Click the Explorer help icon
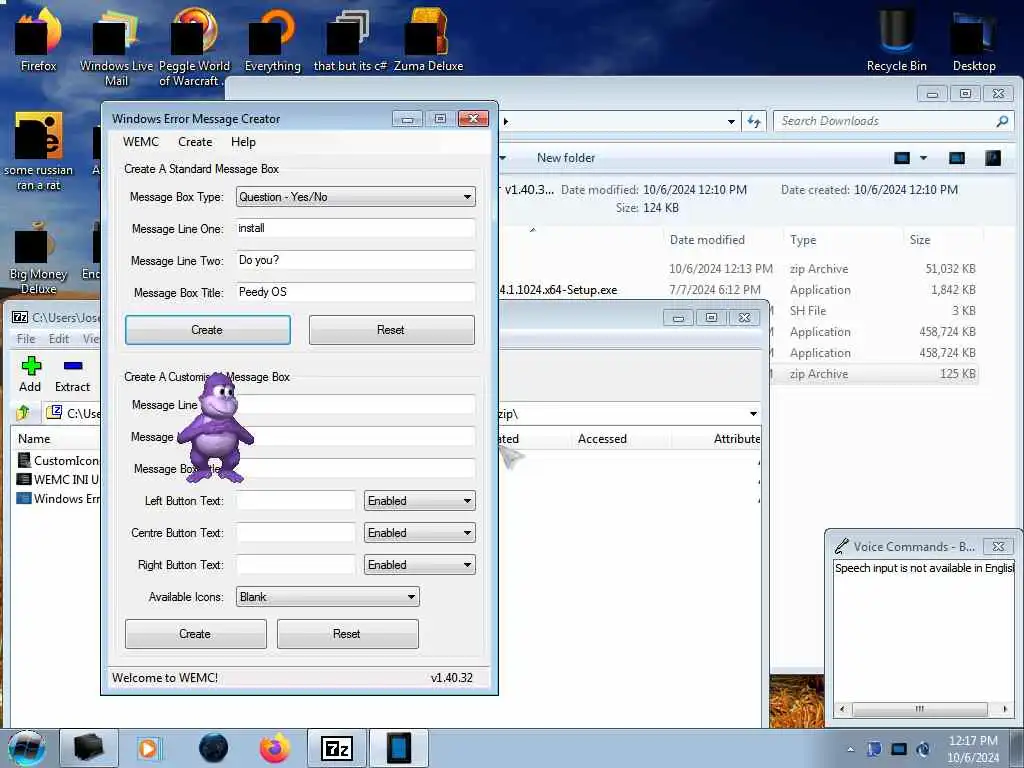 pos(993,158)
